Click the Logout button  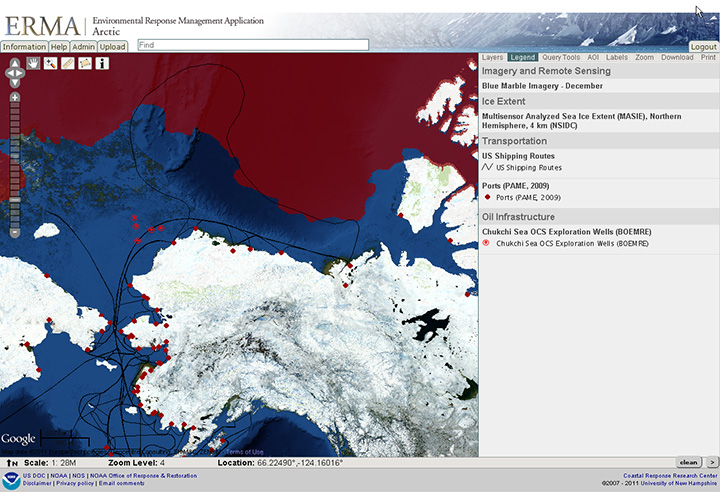click(703, 46)
